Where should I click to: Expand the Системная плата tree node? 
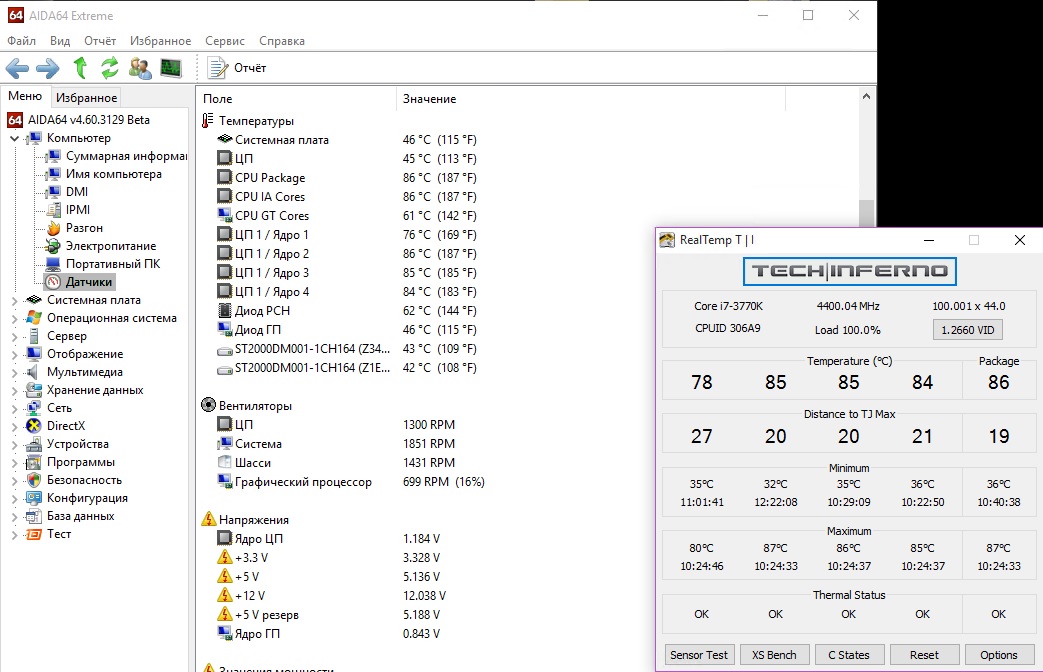click(15, 300)
